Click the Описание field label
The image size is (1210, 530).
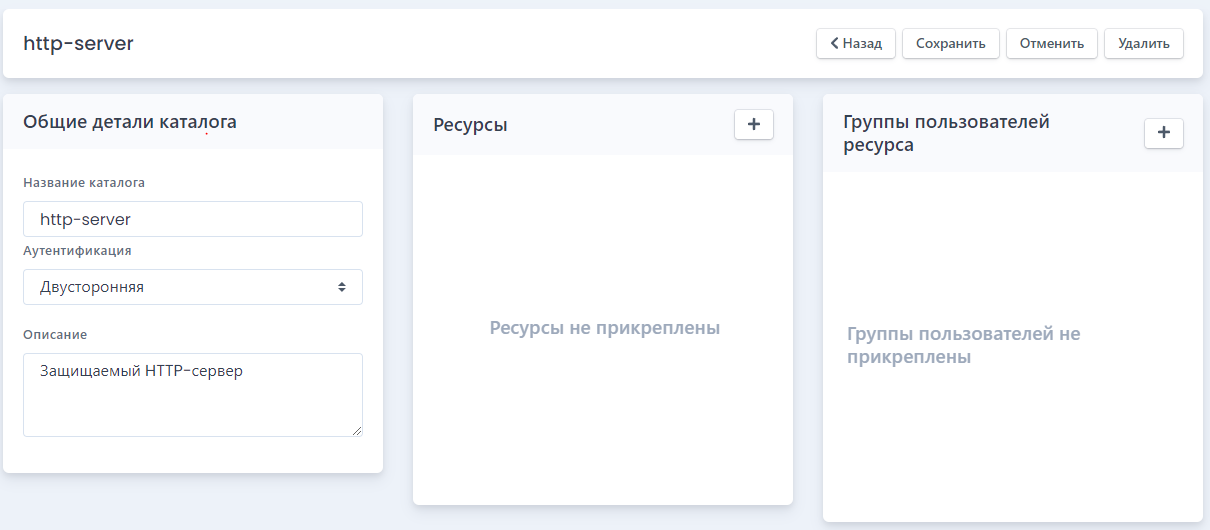click(55, 334)
